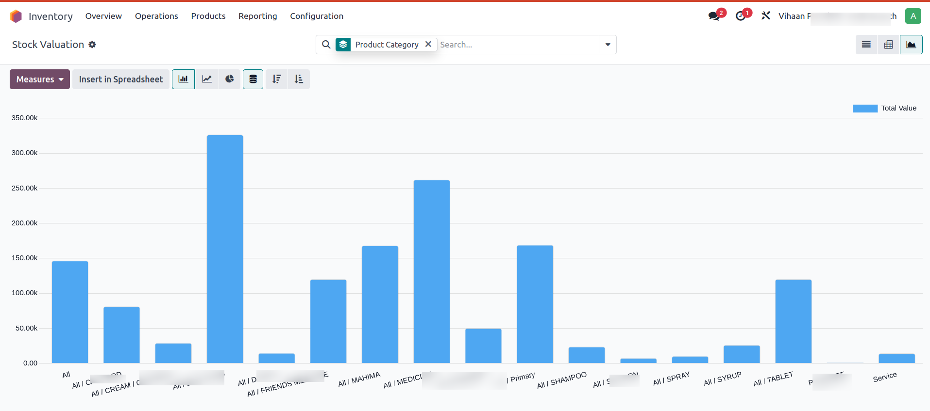
Task: Click the All / SPRAY bar
Action: (x=690, y=360)
